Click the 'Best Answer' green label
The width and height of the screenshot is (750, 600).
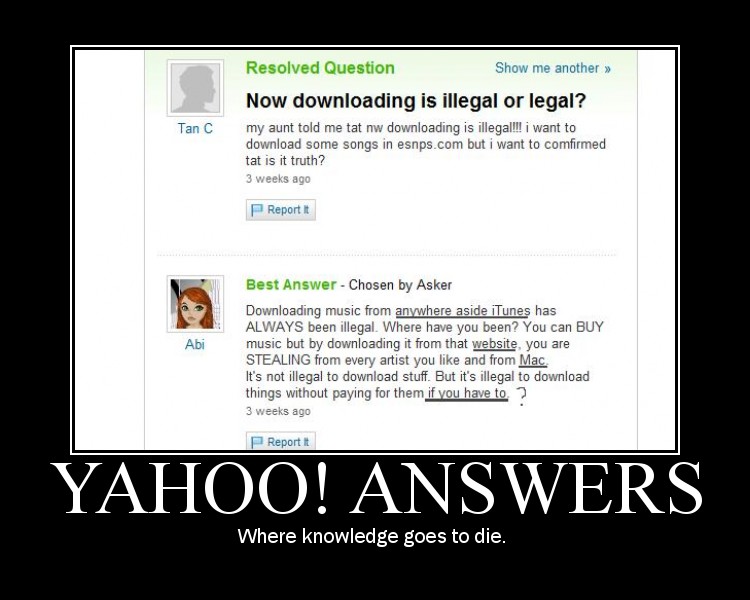click(291, 285)
